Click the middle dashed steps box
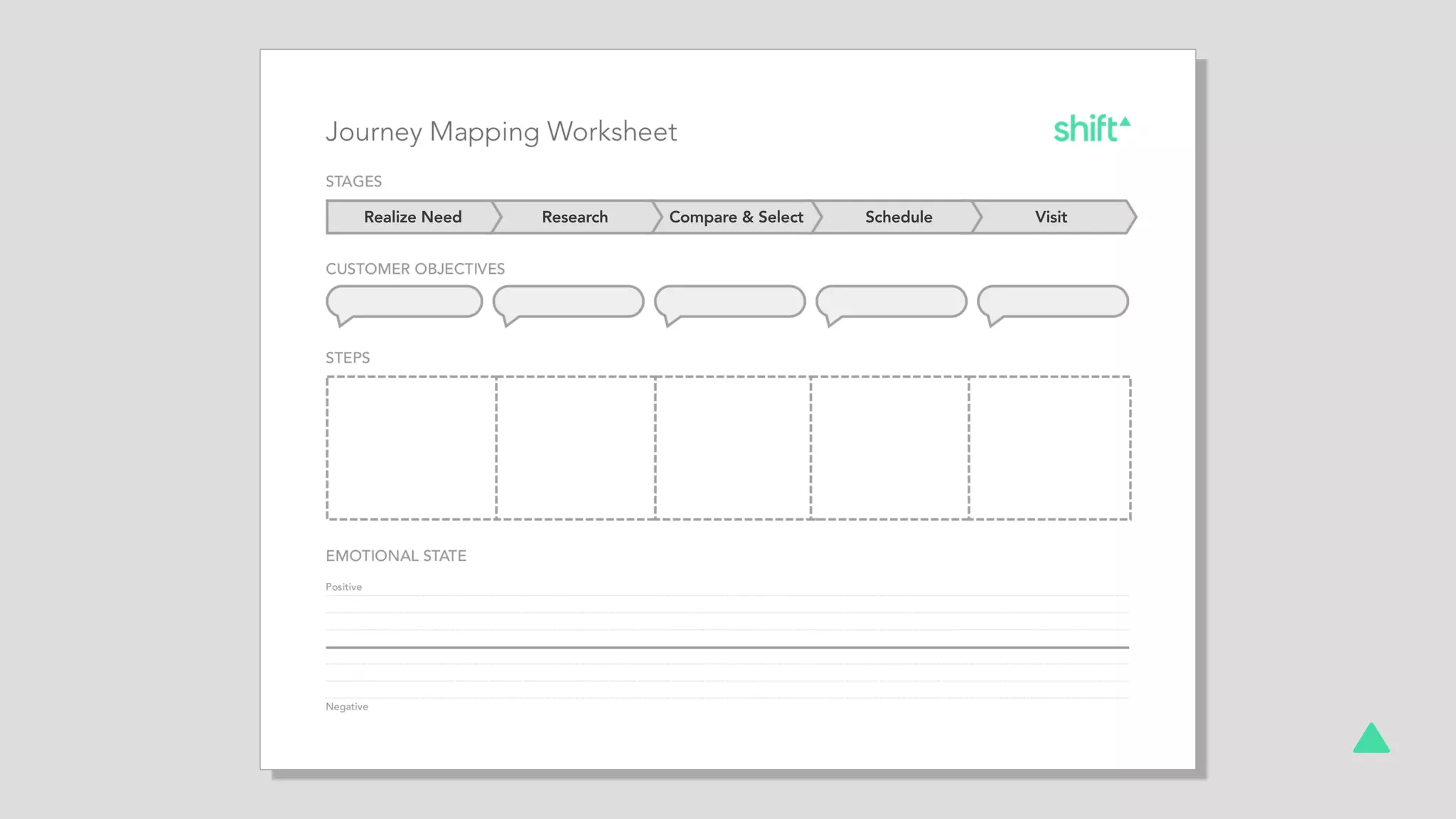1456x819 pixels. pyautogui.click(x=733, y=448)
